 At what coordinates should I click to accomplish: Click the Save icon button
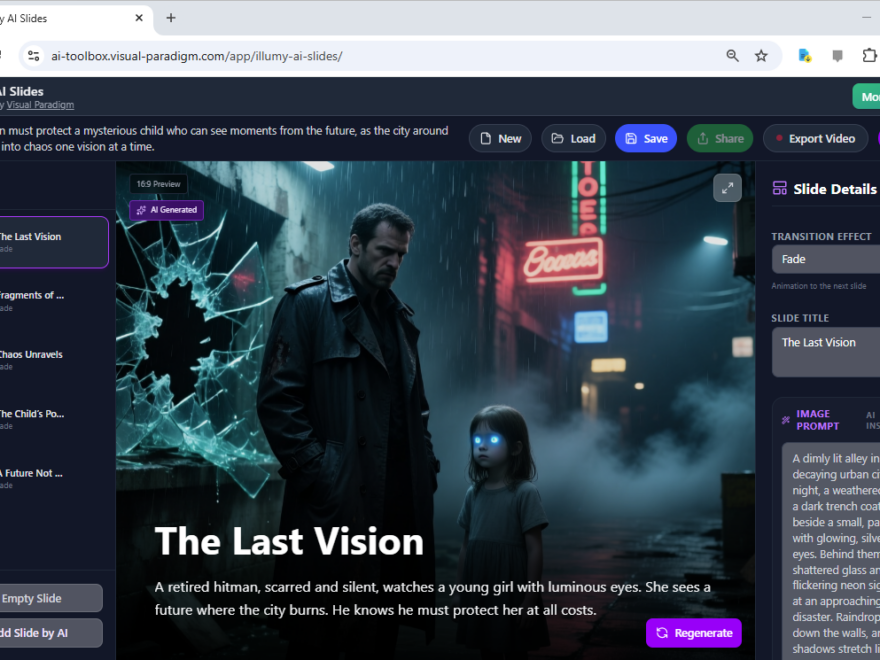631,138
